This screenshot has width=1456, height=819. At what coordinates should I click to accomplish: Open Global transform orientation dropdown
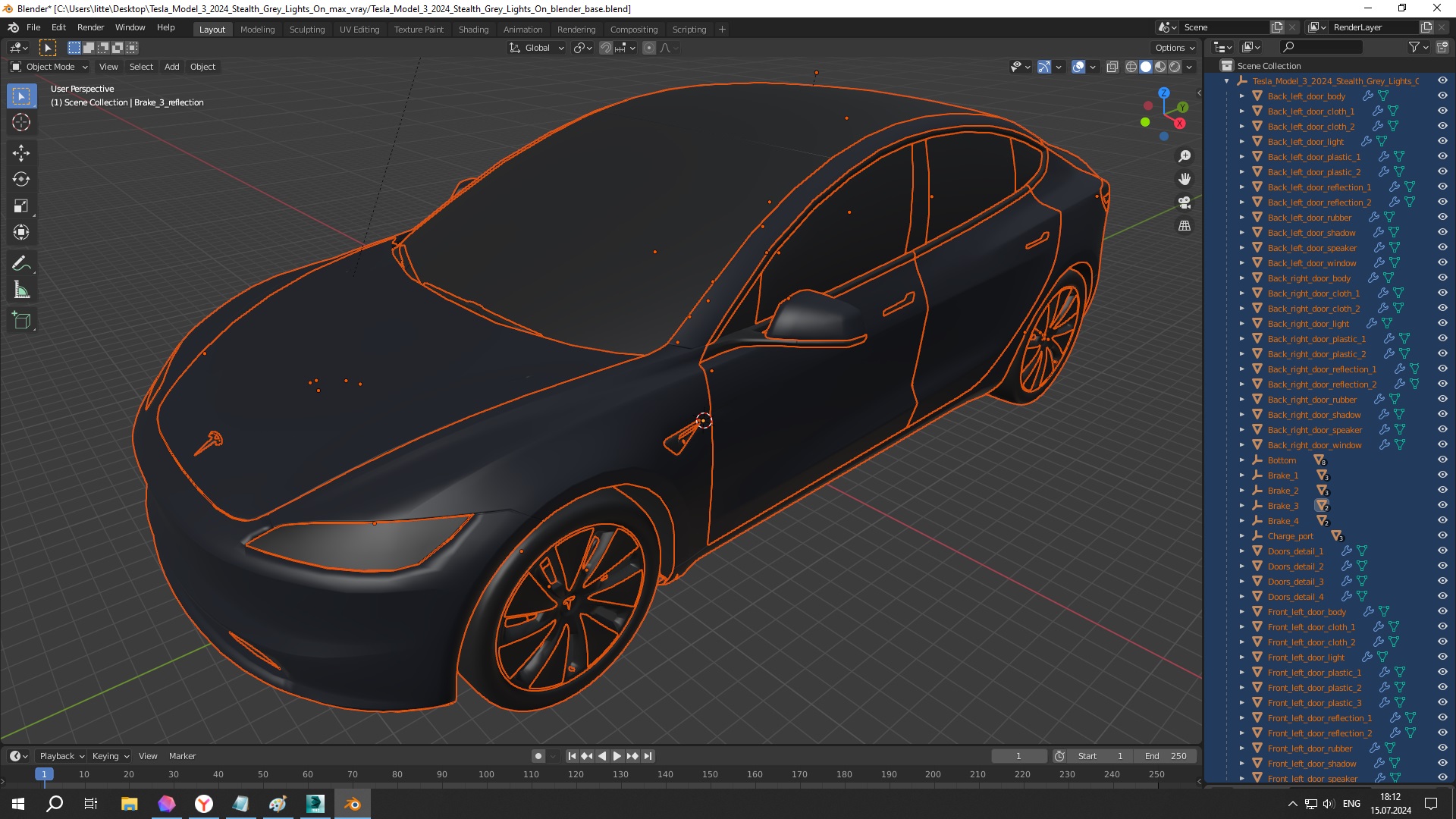point(537,48)
